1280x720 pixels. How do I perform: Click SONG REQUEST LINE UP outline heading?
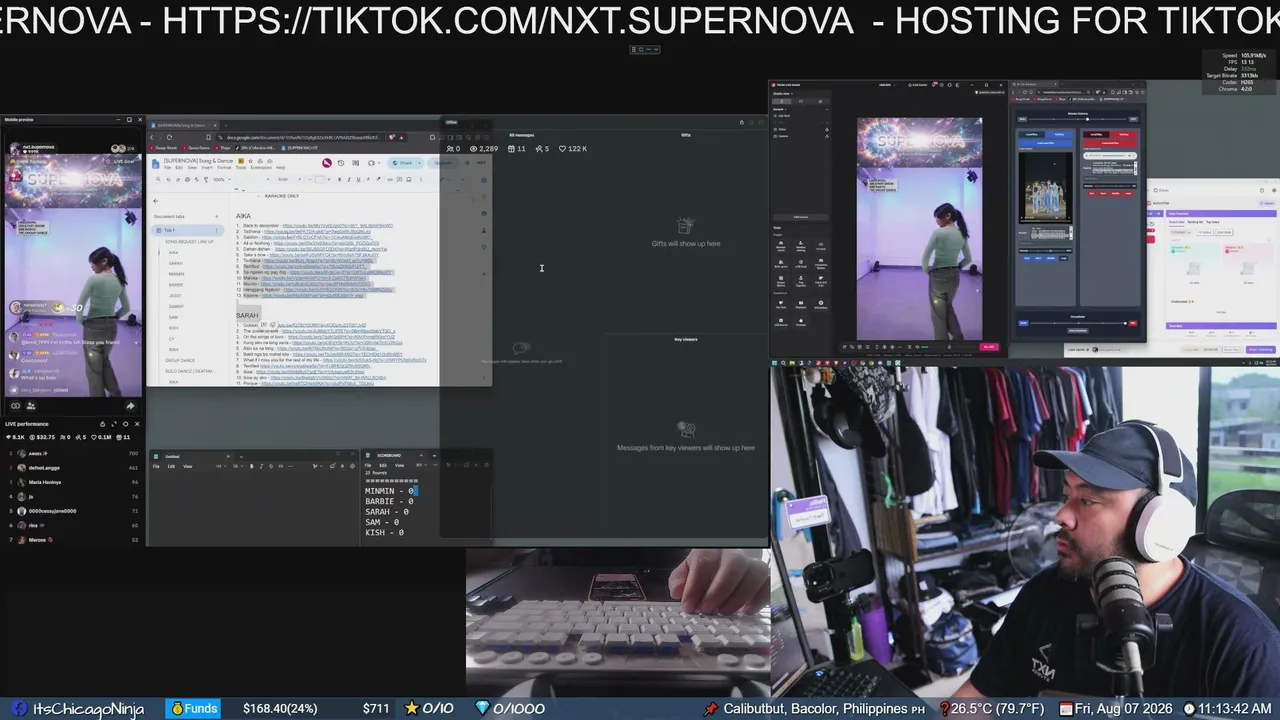tap(189, 241)
